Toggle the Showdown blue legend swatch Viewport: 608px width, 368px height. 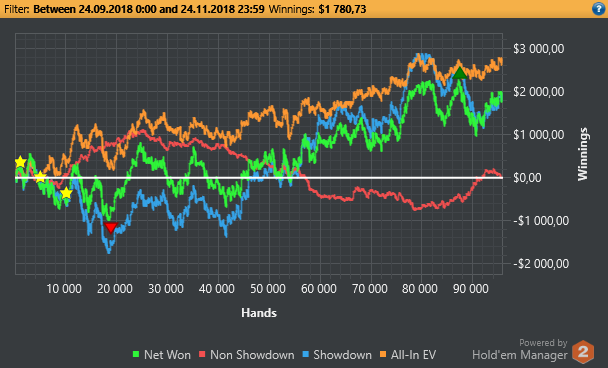click(306, 354)
